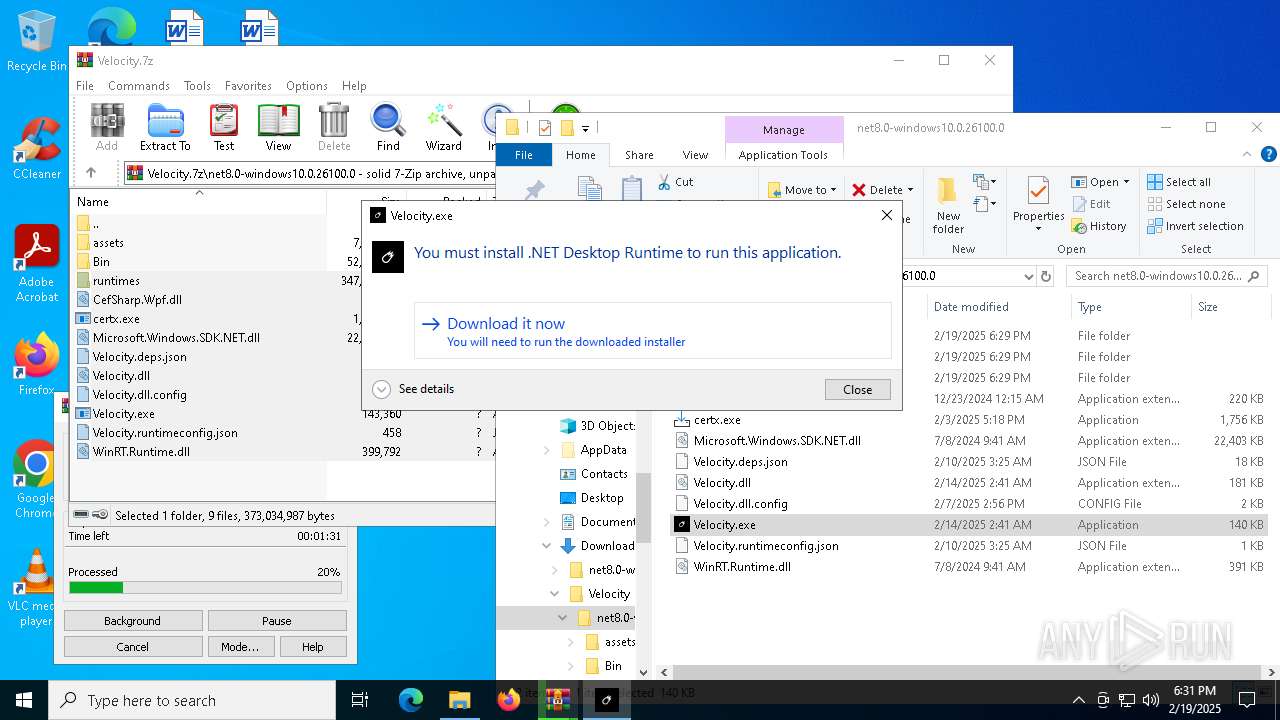
Task: Click the extraction progress bar
Action: [x=205, y=588]
